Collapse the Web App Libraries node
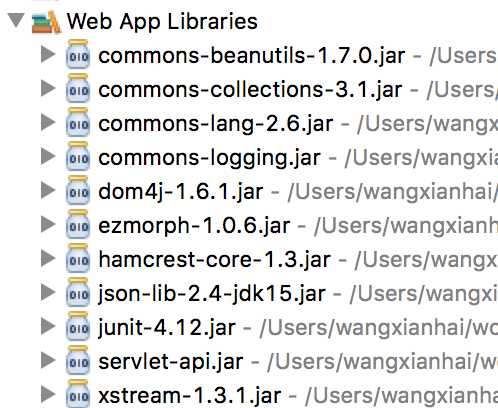This screenshot has height=408, width=498. point(16,20)
